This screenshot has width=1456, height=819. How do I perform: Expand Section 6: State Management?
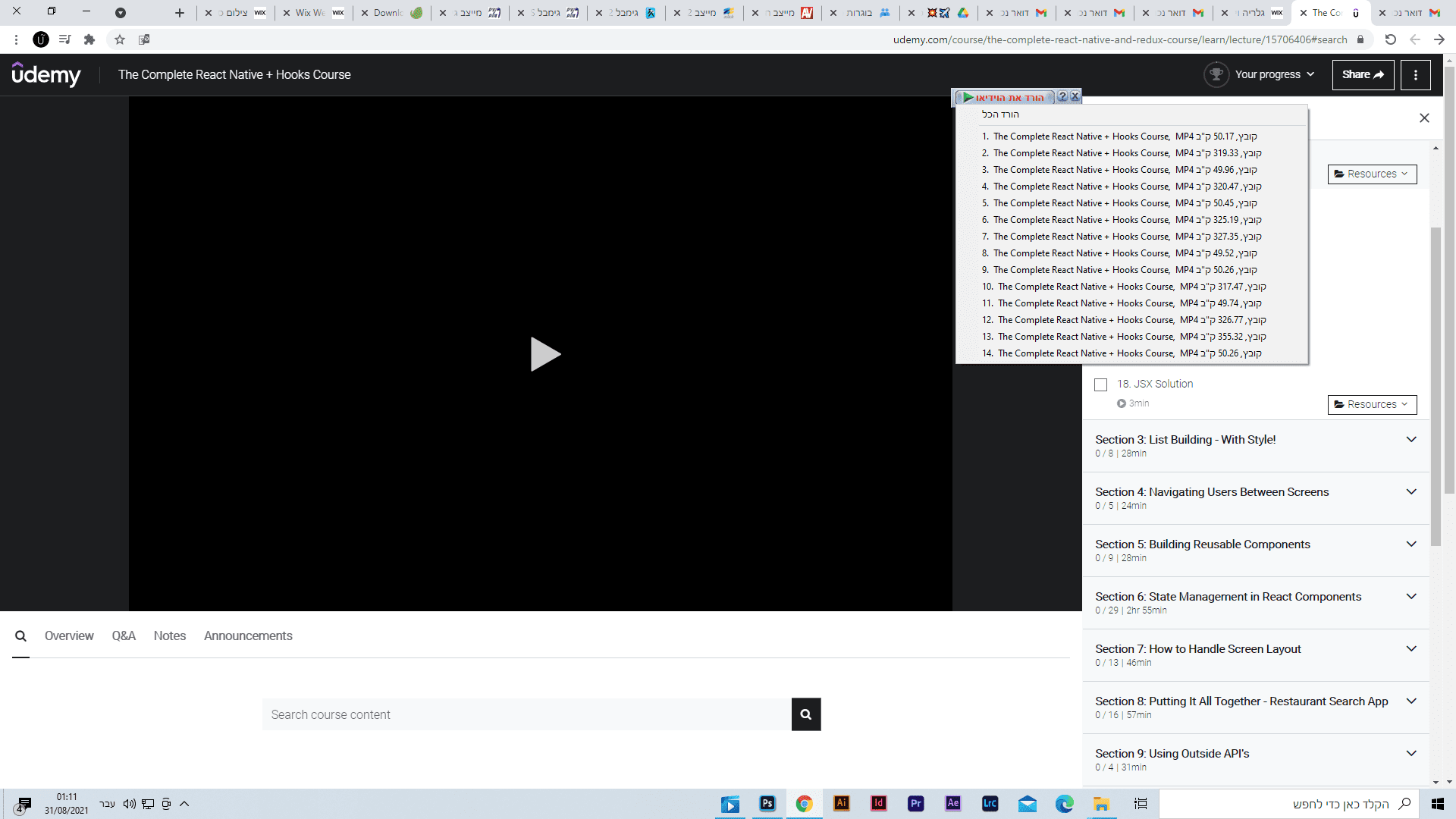pos(1410,597)
